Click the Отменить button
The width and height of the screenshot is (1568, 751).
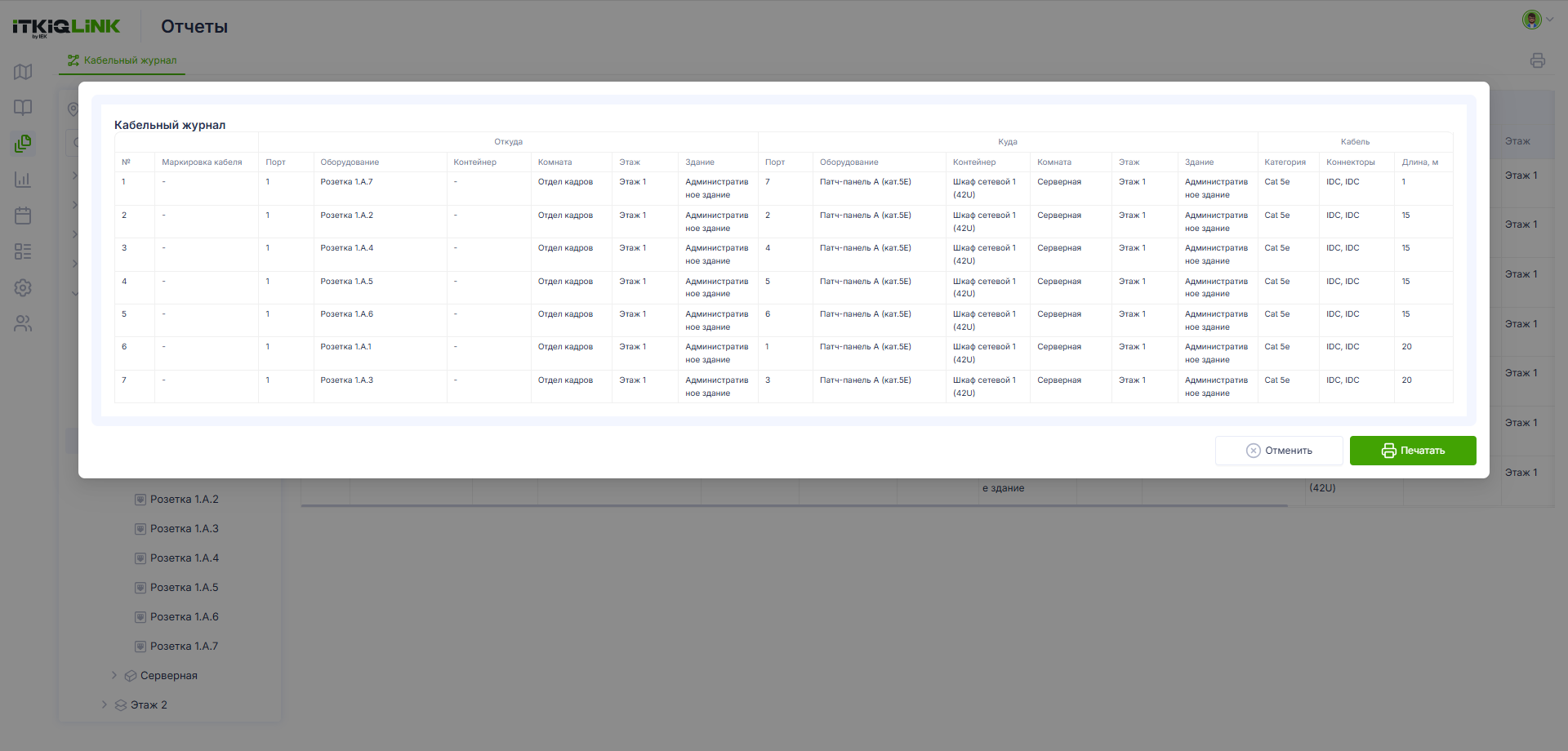click(x=1279, y=451)
